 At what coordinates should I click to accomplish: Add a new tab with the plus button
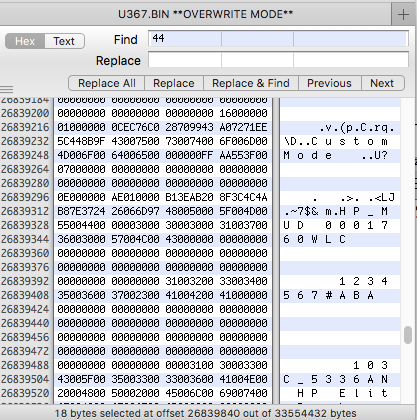click(x=404, y=14)
